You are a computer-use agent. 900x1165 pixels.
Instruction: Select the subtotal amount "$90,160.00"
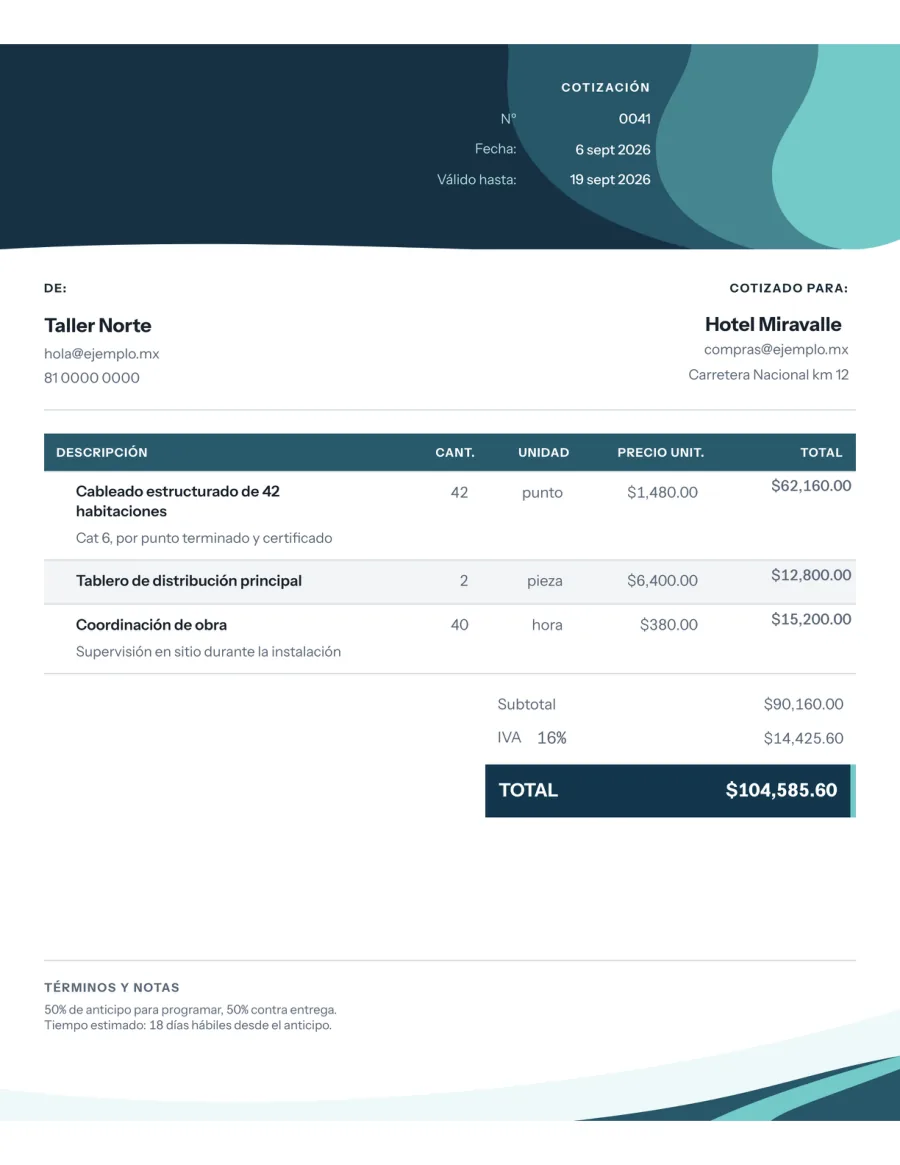[x=803, y=704]
